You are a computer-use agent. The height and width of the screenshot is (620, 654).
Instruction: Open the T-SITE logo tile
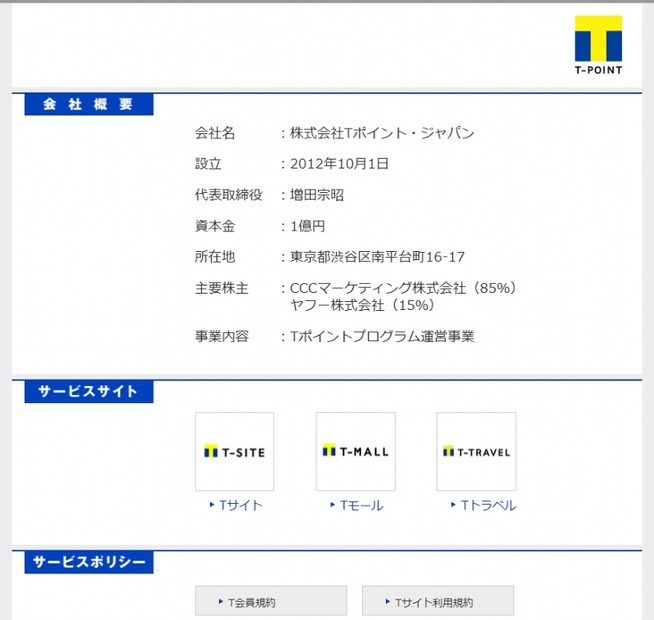[234, 451]
